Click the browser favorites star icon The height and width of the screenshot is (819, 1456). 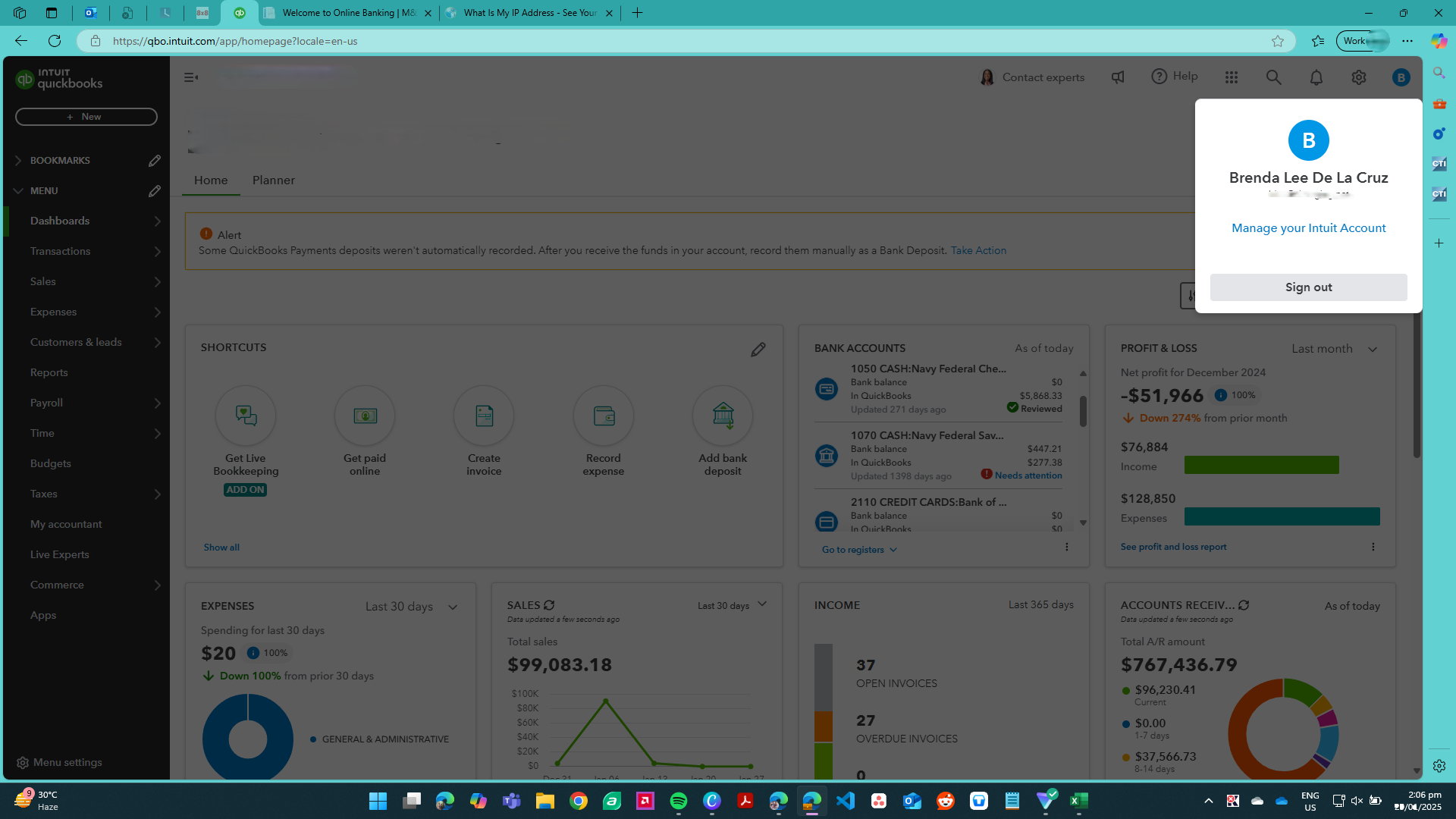coord(1278,41)
